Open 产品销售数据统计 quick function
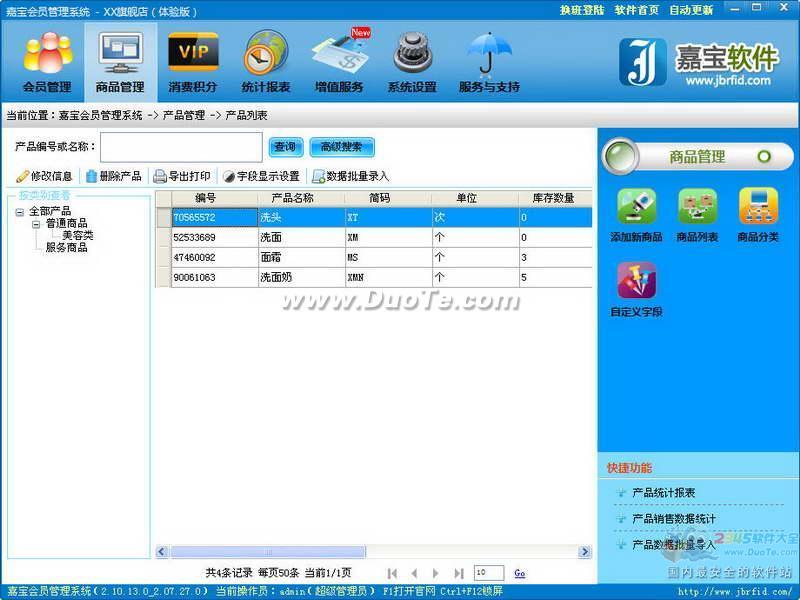Image resolution: width=800 pixels, height=600 pixels. click(673, 519)
